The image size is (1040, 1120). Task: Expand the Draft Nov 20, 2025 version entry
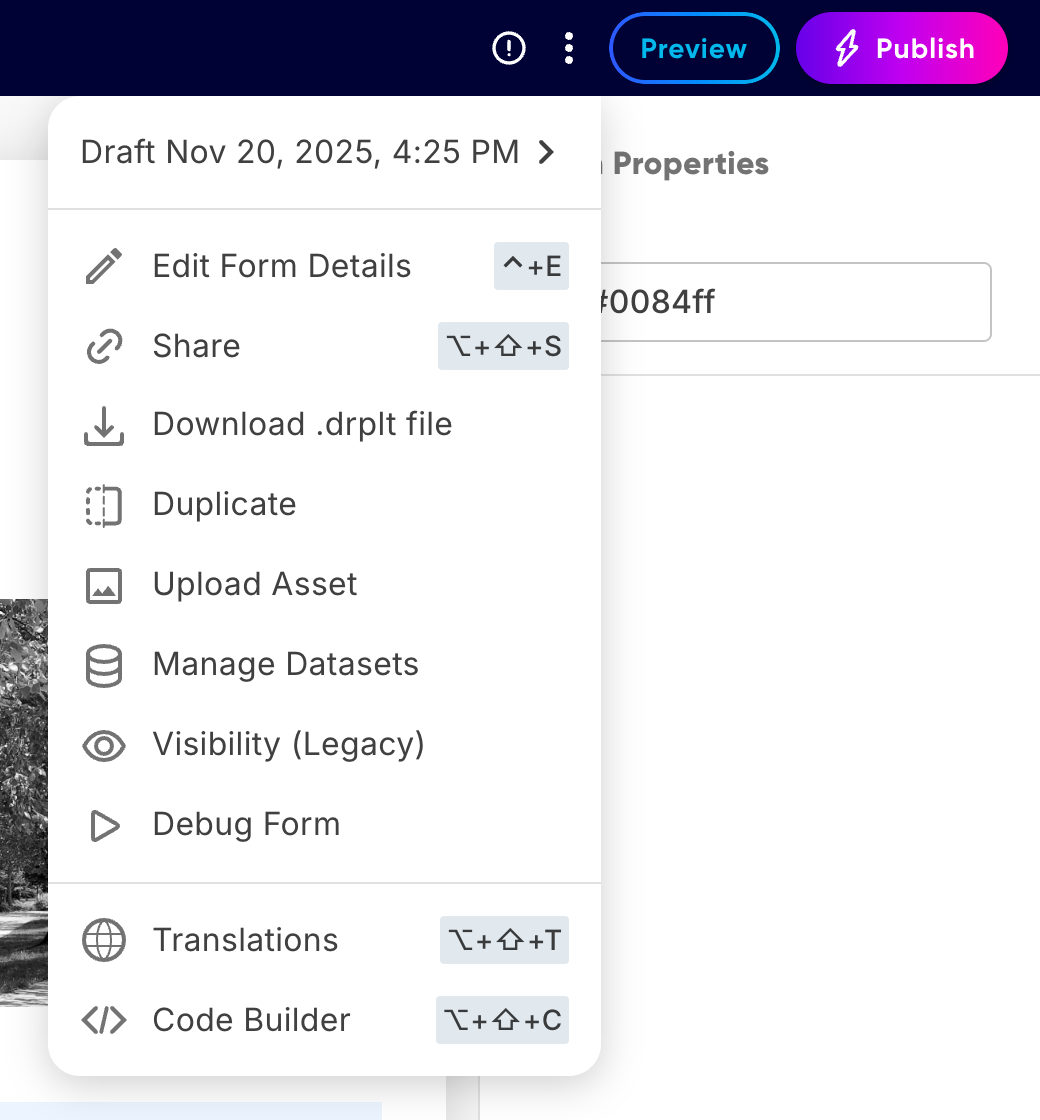324,152
